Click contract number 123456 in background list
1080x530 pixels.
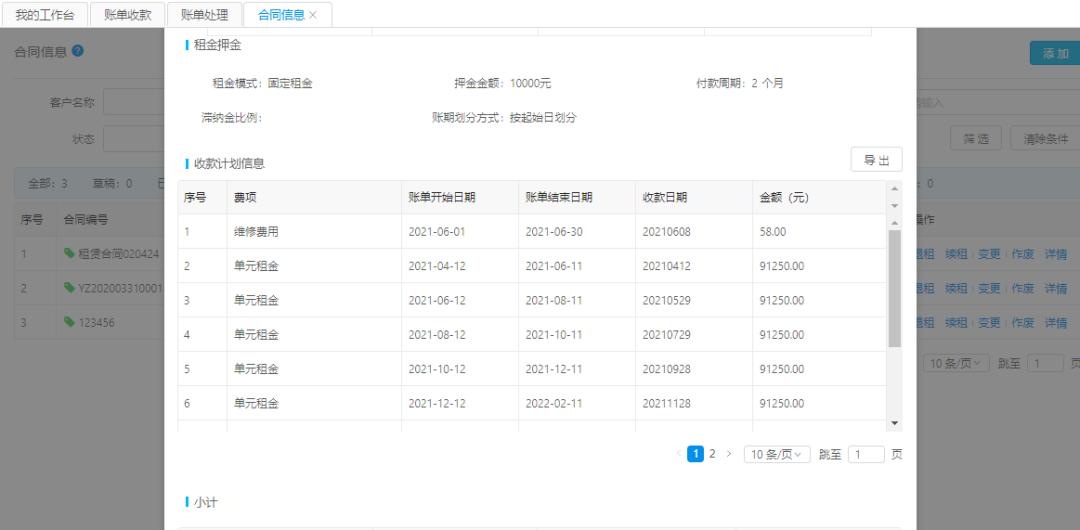(96, 322)
